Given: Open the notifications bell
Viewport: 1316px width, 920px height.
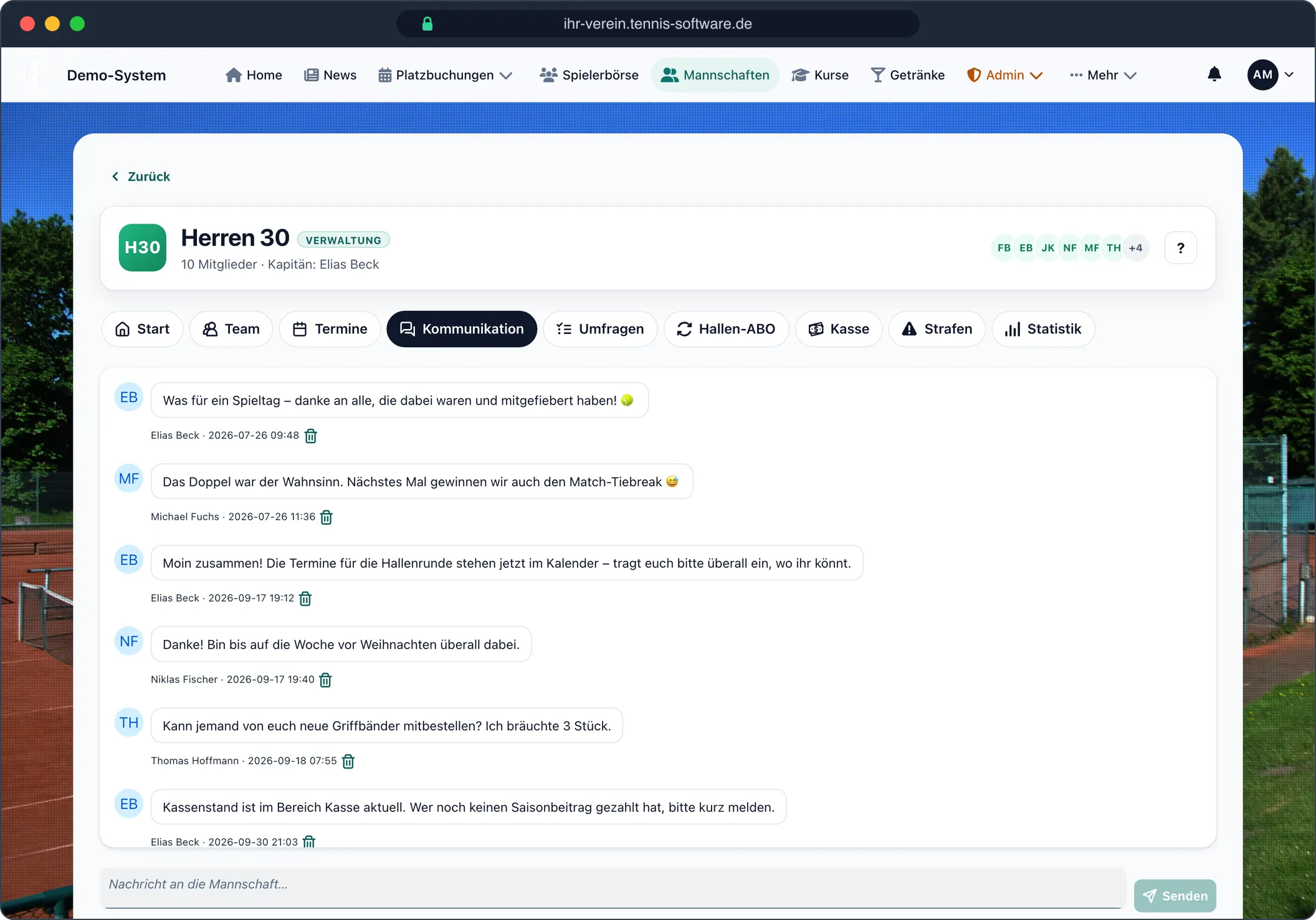Looking at the screenshot, I should pyautogui.click(x=1214, y=75).
